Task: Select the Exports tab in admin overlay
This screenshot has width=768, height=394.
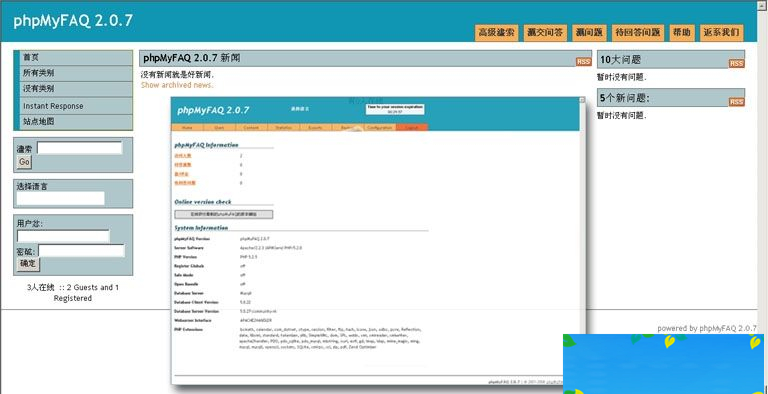Action: point(315,127)
